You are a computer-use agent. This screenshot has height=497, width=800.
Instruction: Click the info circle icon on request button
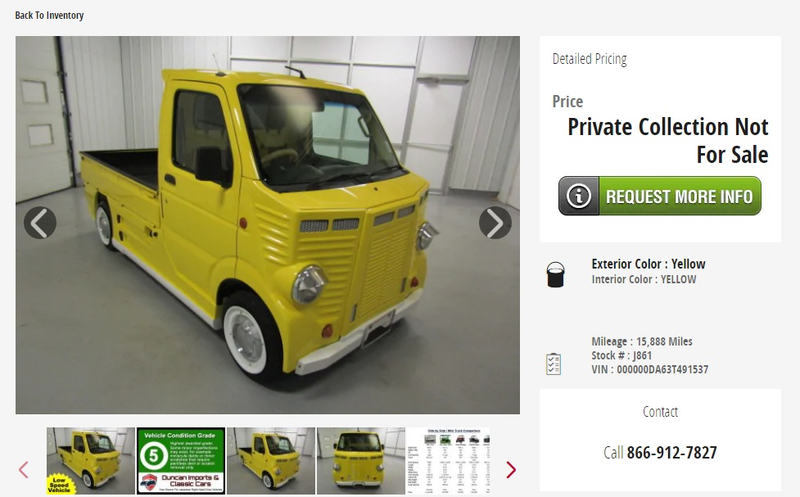click(x=579, y=196)
